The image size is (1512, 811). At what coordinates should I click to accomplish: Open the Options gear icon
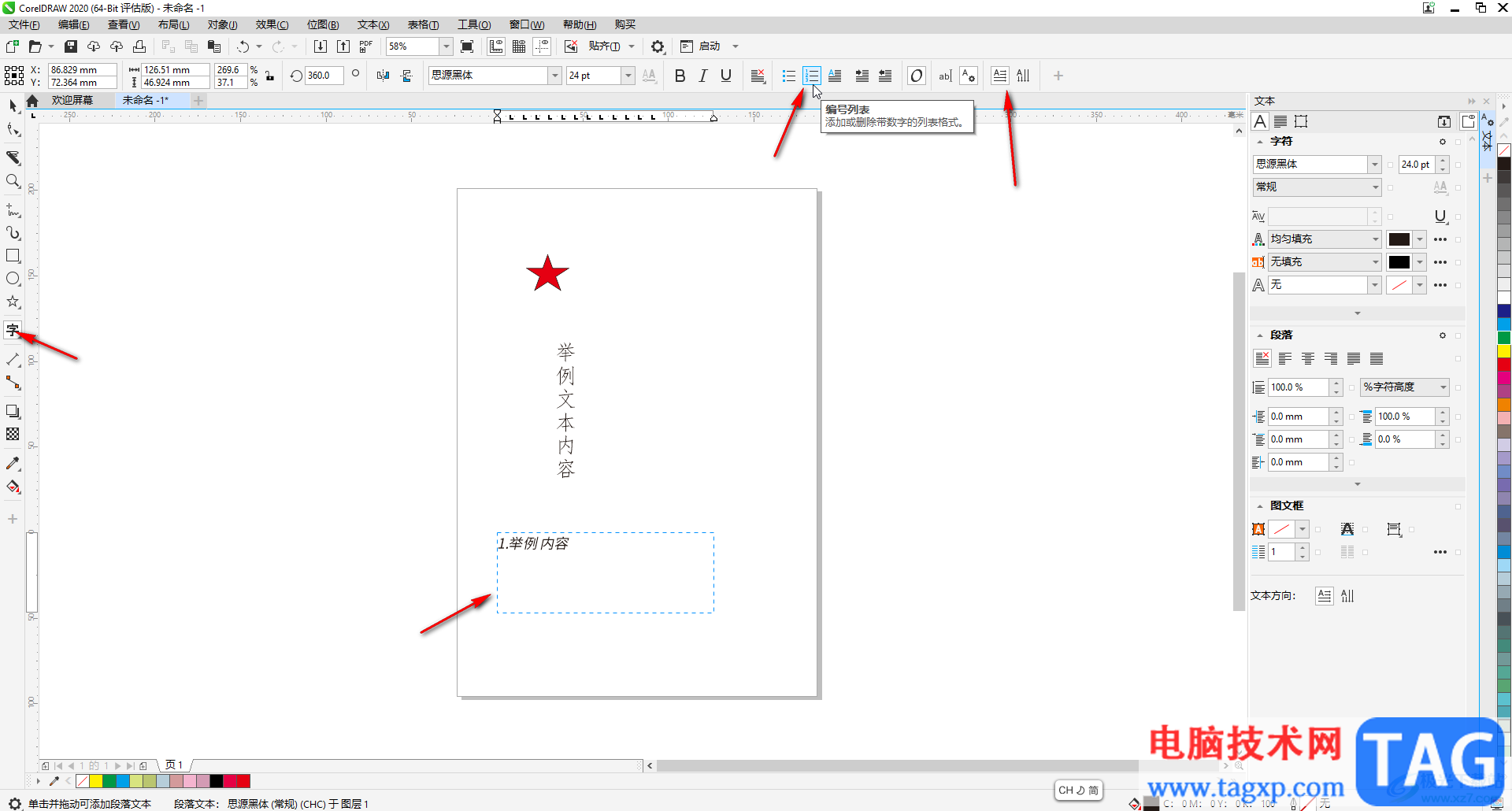[658, 46]
